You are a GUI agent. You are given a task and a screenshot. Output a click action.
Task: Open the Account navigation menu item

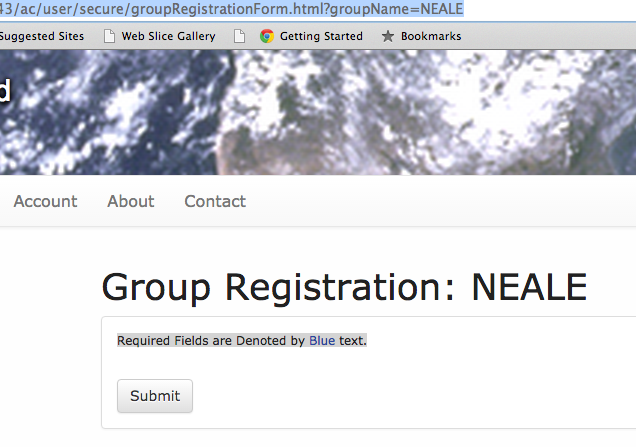[x=45, y=201]
